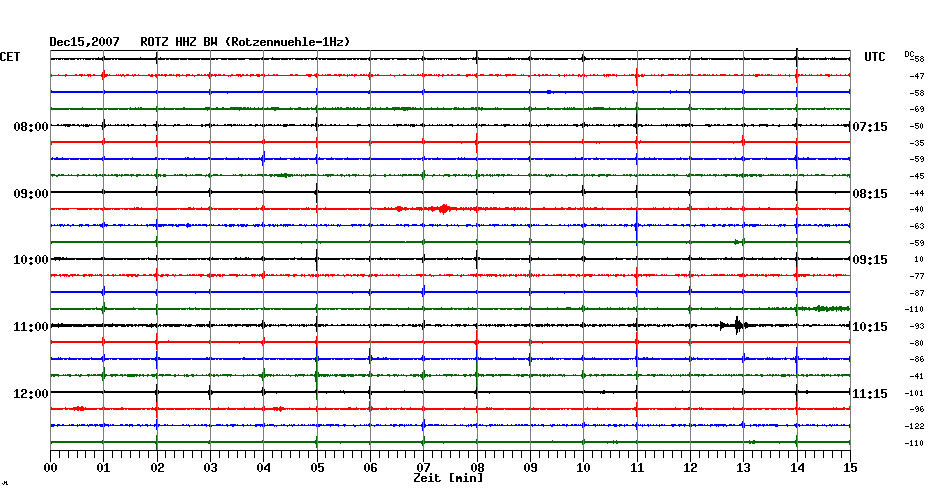This screenshot has width=930, height=494.
Task: Select the 09:00 CET time label
Action: [x=31, y=194]
